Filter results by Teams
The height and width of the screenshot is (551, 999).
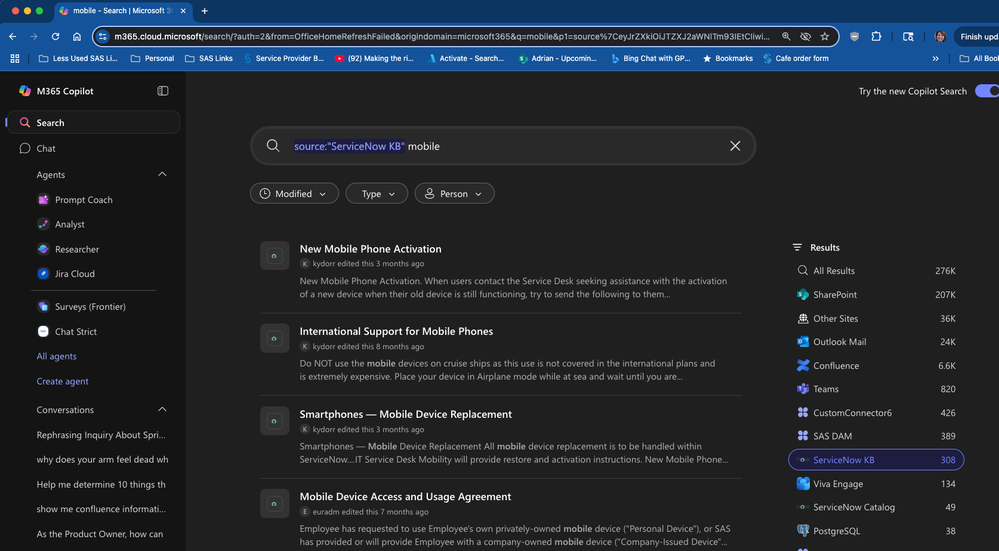pyautogui.click(x=876, y=389)
